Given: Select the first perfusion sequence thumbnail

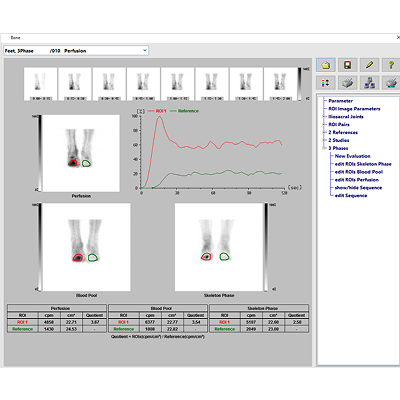Looking at the screenshot, I should pos(40,84).
